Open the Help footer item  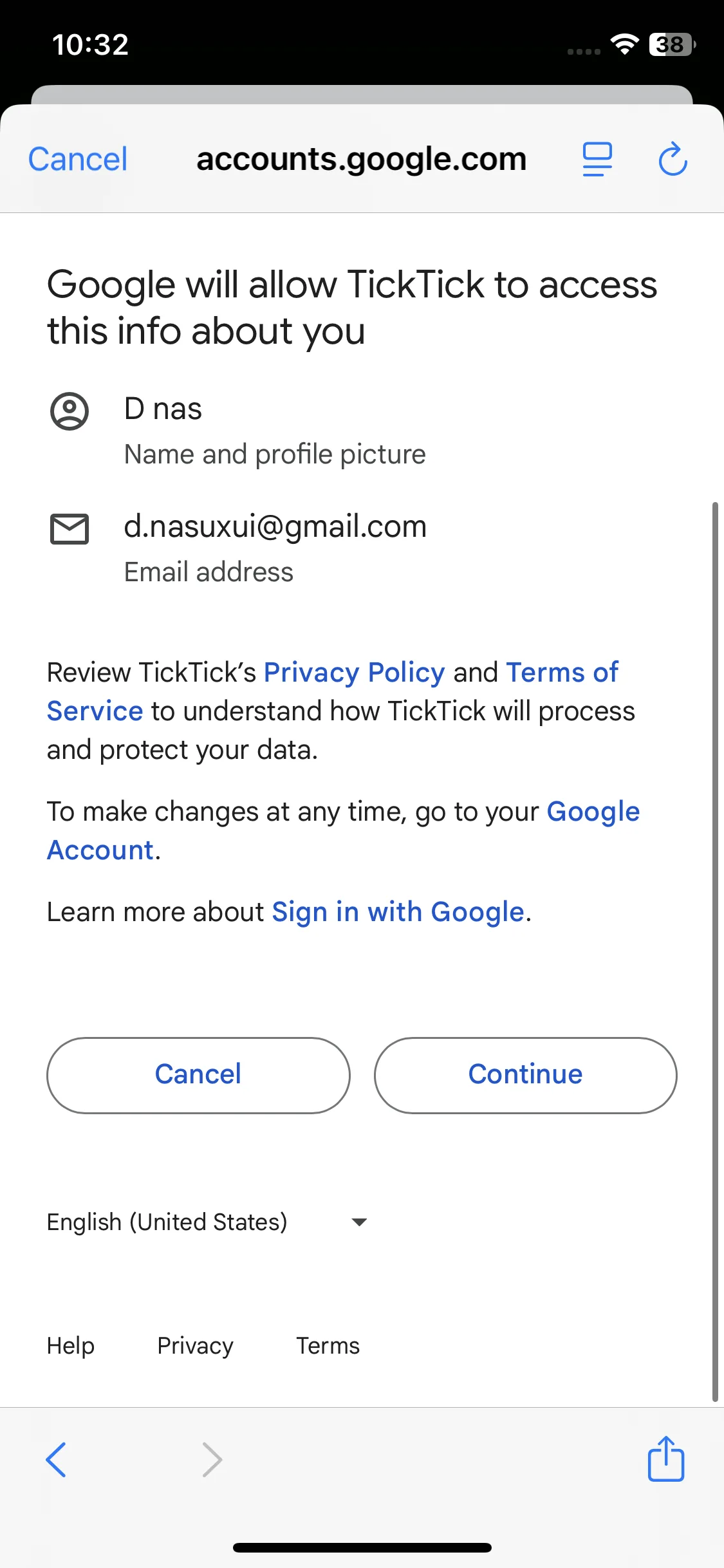tap(71, 1345)
